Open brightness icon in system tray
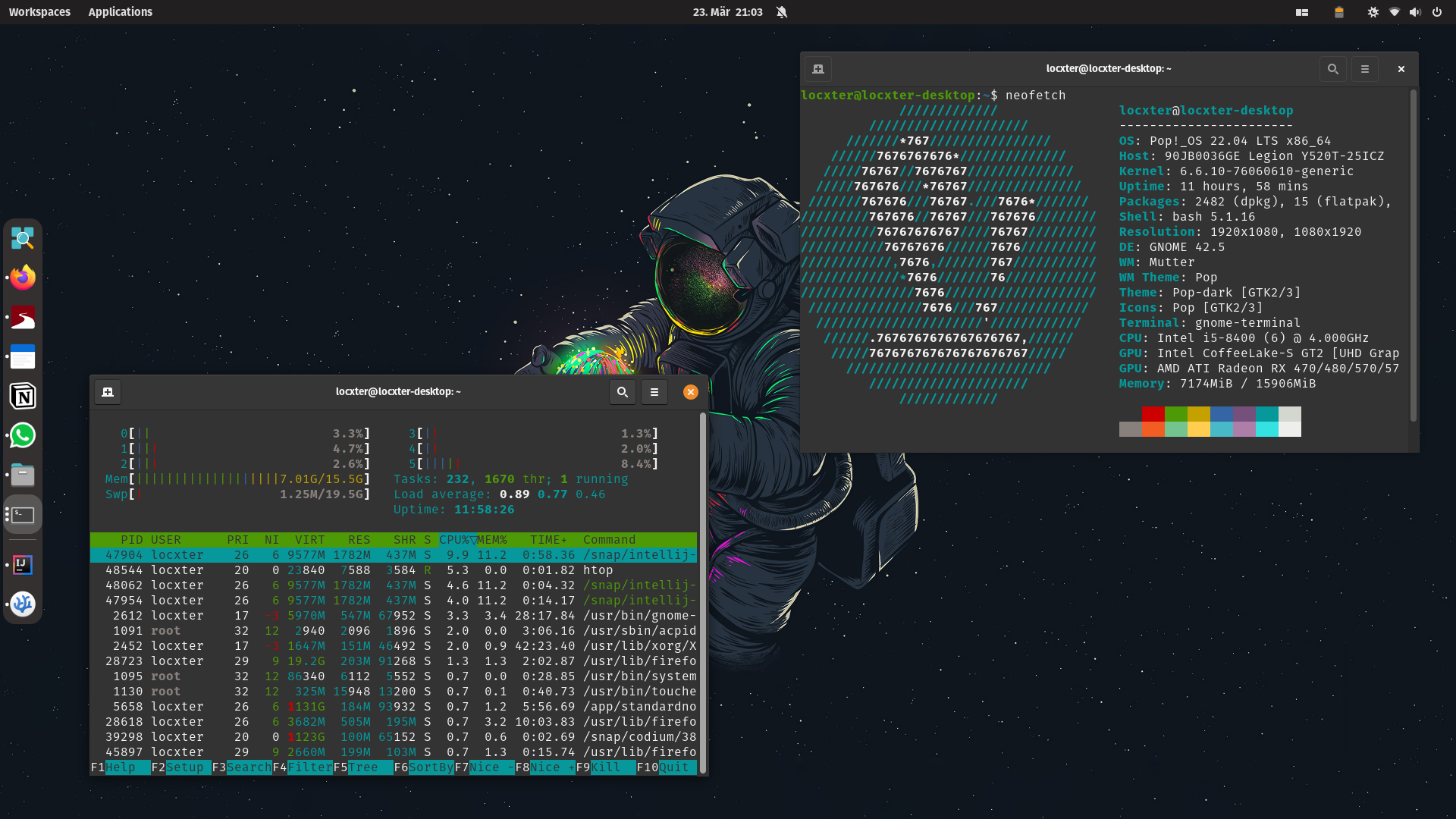 pos(1373,12)
